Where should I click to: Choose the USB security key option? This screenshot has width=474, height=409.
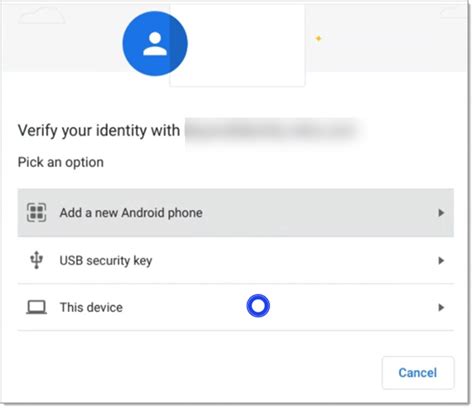[x=236, y=260]
